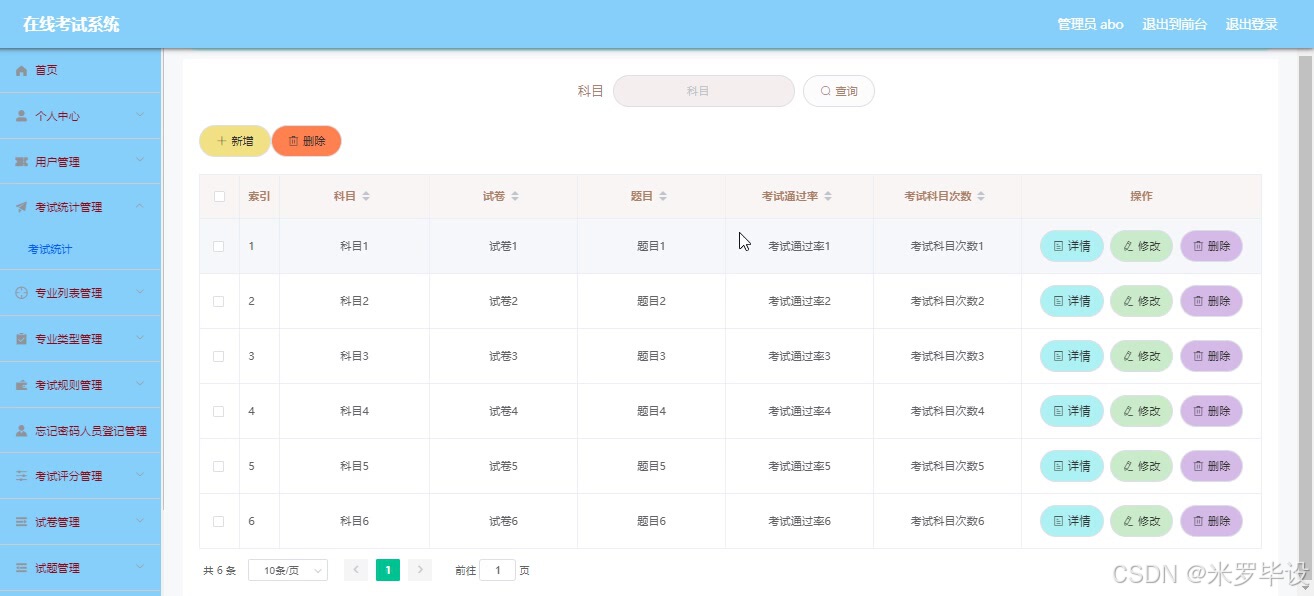Select all rows with header checkbox

point(219,197)
